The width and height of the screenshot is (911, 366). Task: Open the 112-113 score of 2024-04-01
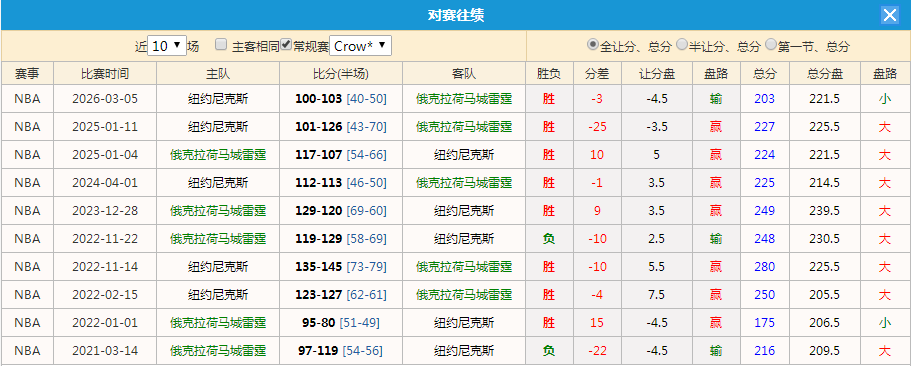(318, 182)
